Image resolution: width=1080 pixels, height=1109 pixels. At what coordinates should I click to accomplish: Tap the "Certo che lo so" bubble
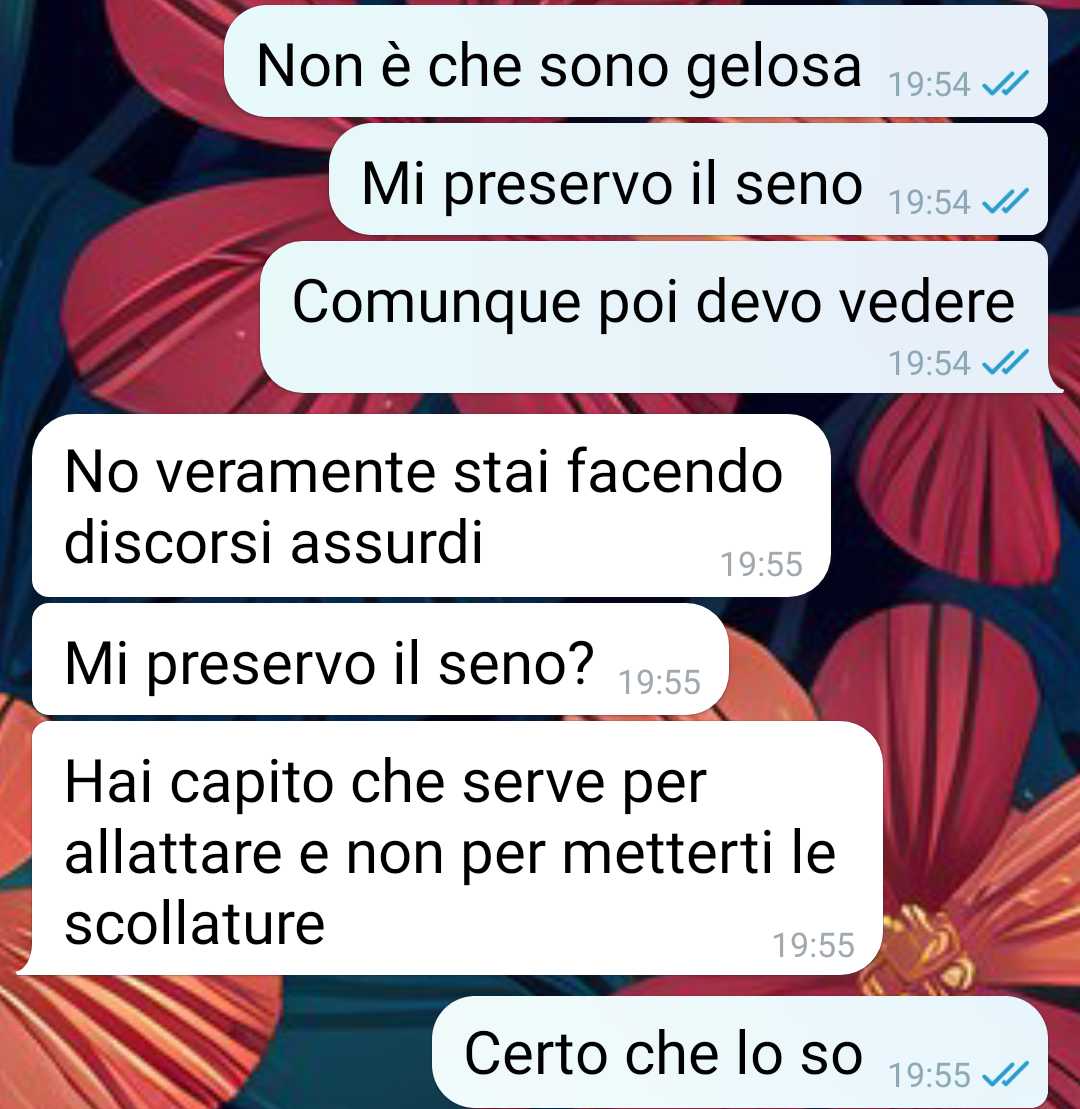pos(740,1052)
